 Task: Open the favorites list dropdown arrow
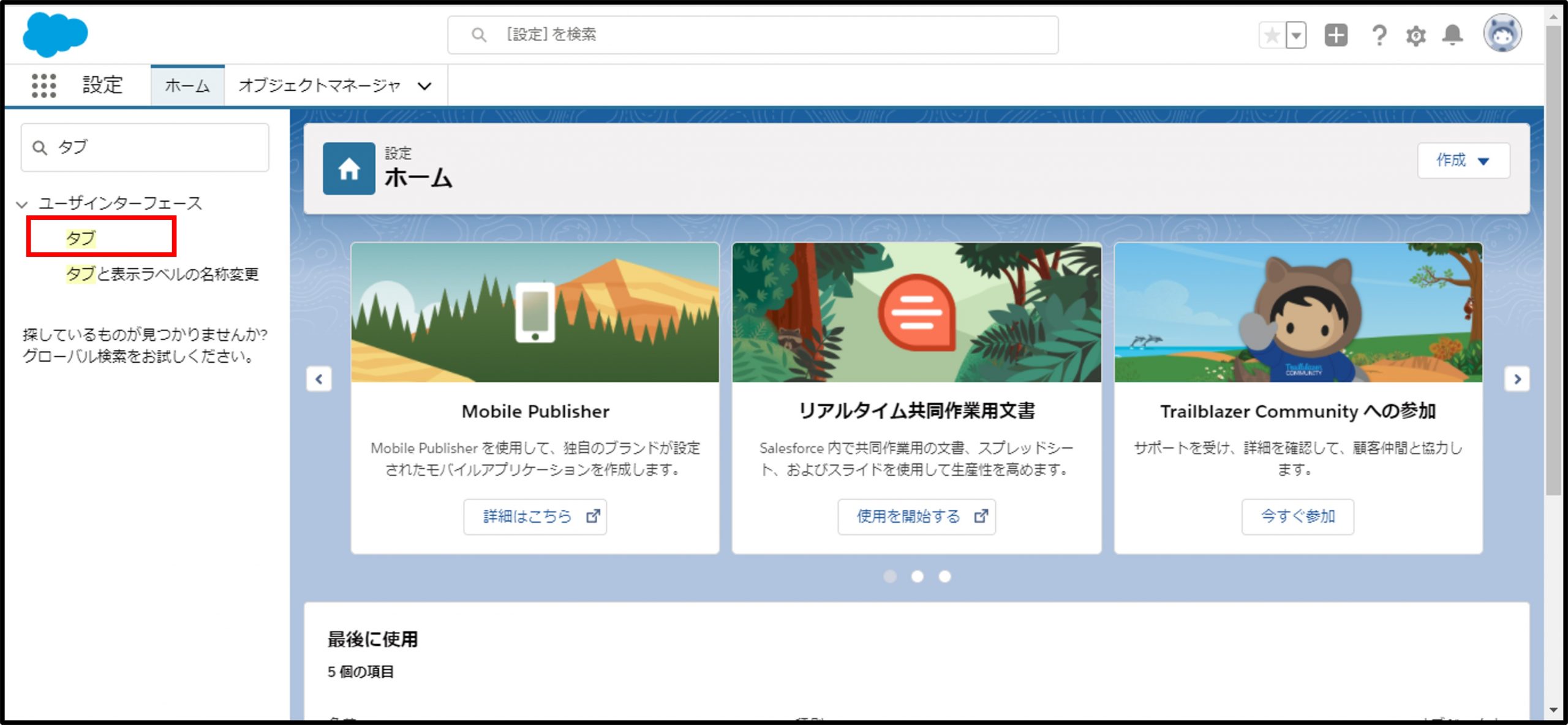(1296, 35)
